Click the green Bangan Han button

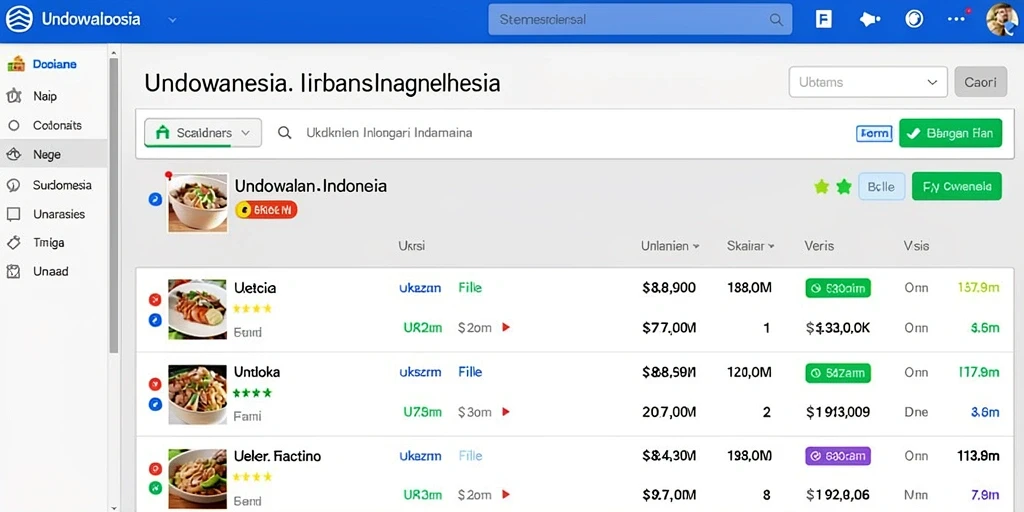point(950,133)
